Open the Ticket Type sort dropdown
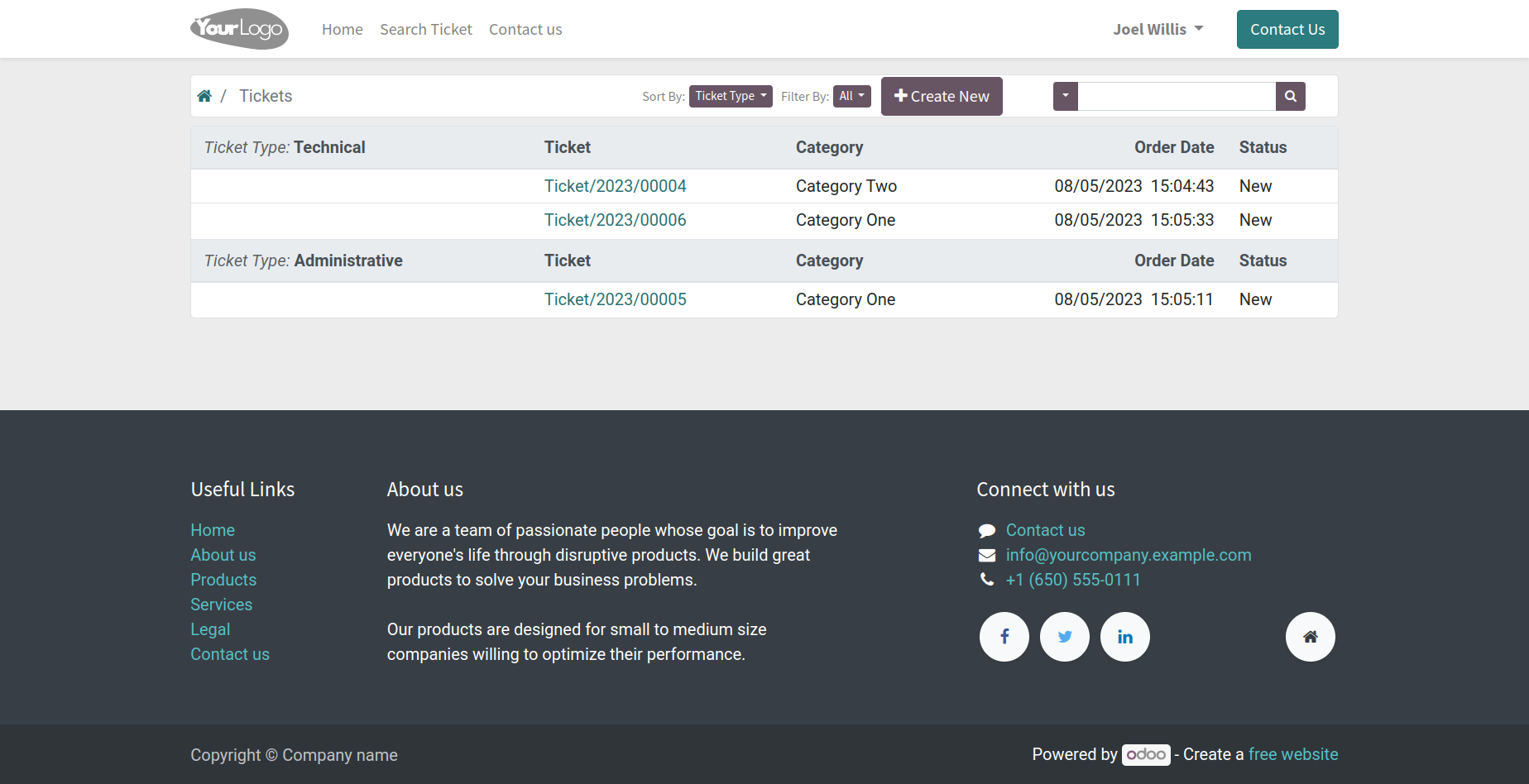Viewport: 1529px width, 784px height. tap(731, 96)
